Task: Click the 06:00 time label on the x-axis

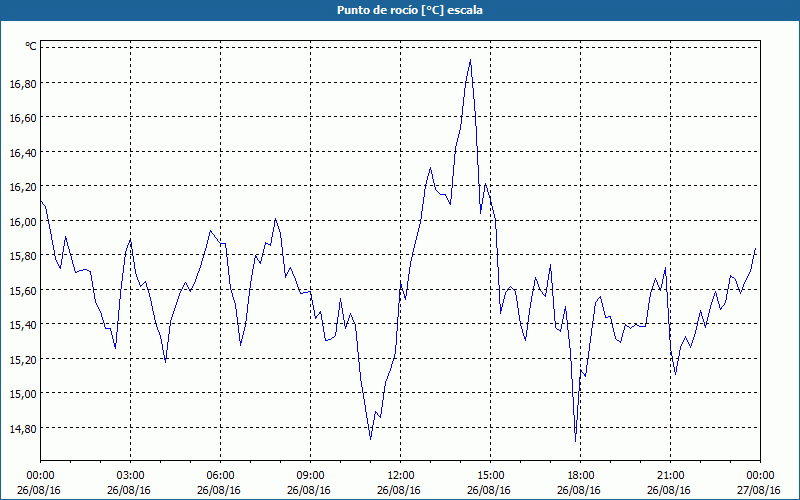Action: tap(220, 476)
